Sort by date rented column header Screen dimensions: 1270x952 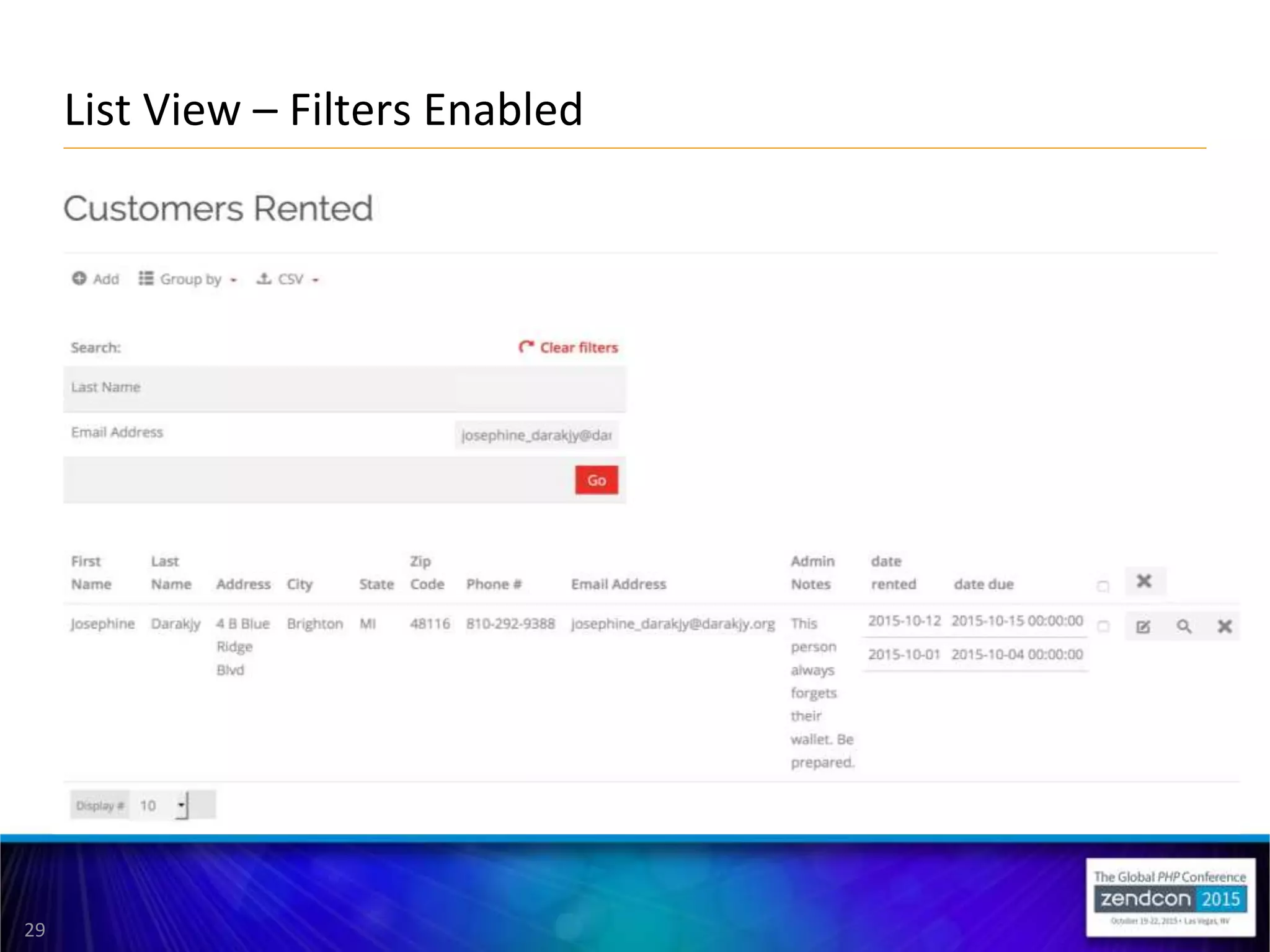pyautogui.click(x=892, y=573)
